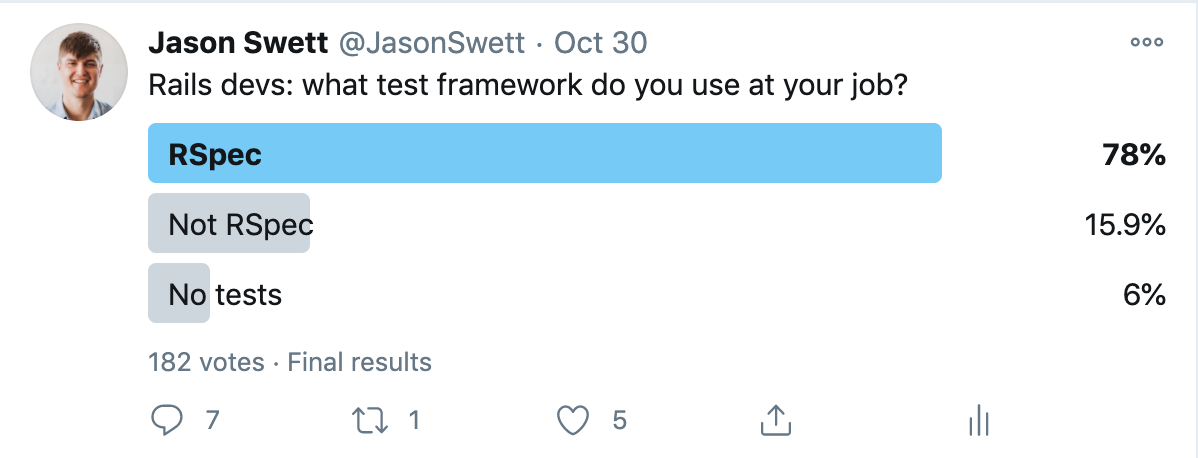
Task: Like the tweet with the heart icon
Action: [573, 421]
